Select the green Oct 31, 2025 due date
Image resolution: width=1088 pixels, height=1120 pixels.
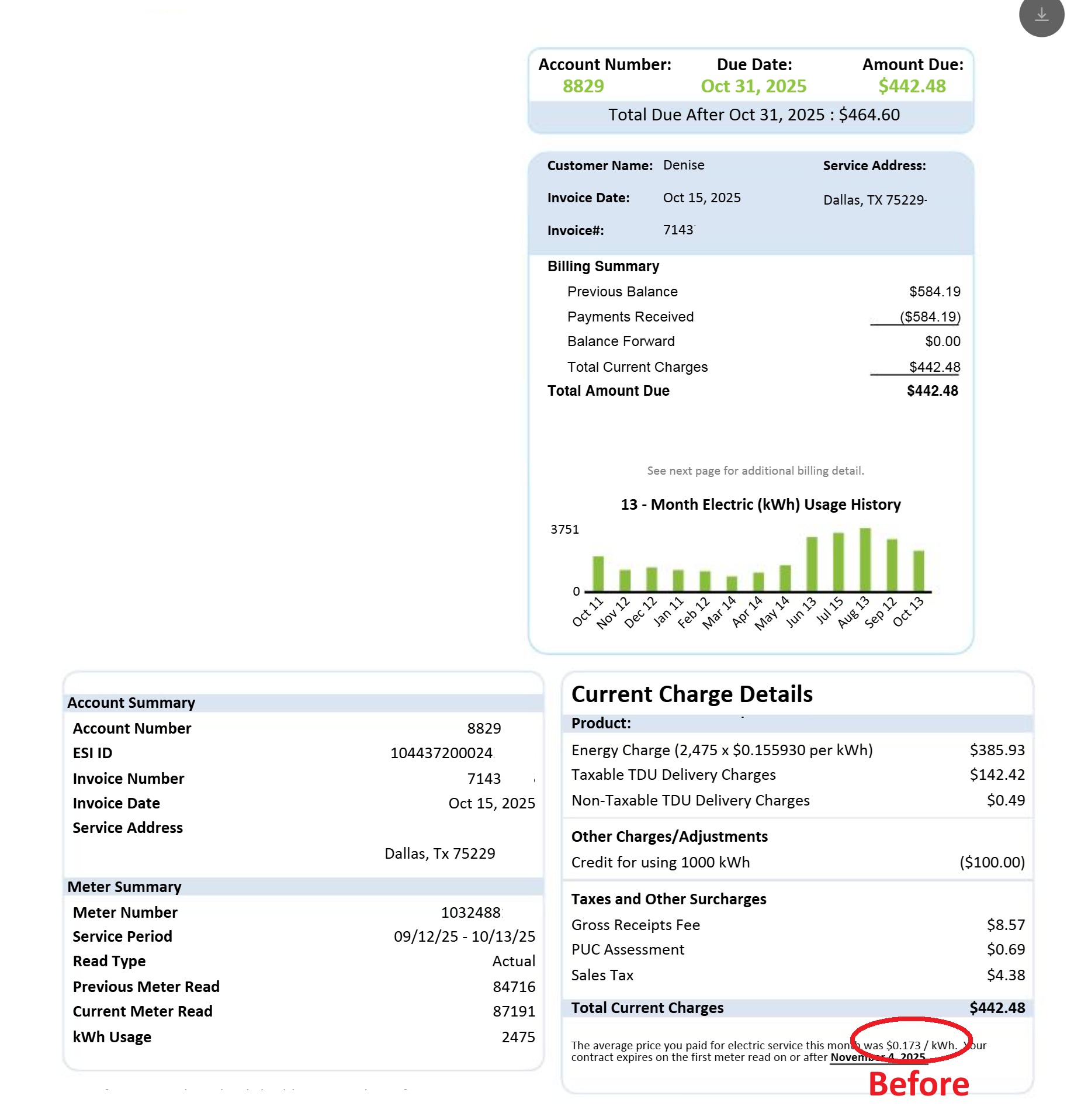753,86
